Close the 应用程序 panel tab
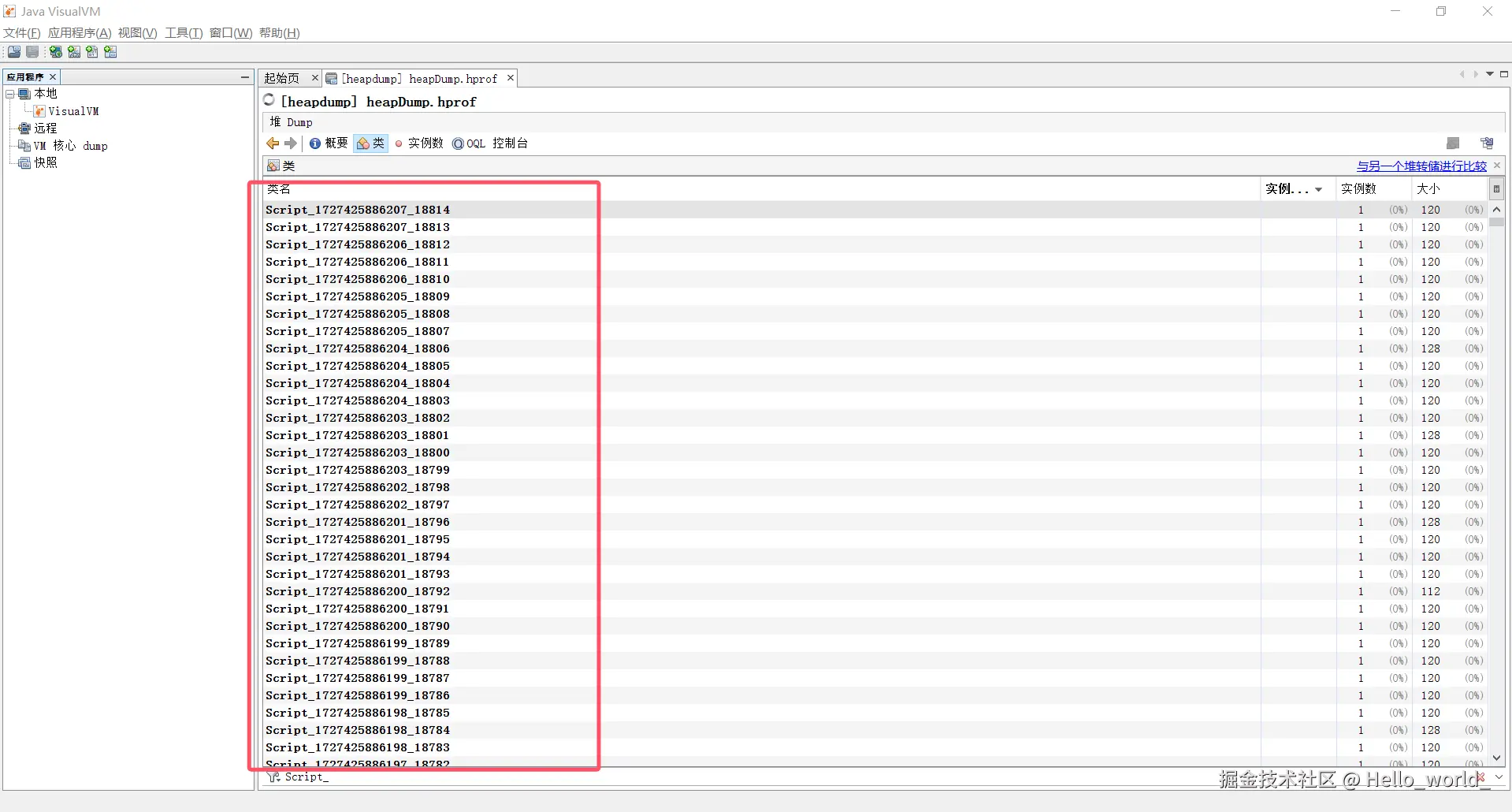Image resolution: width=1512 pixels, height=812 pixels. click(53, 77)
